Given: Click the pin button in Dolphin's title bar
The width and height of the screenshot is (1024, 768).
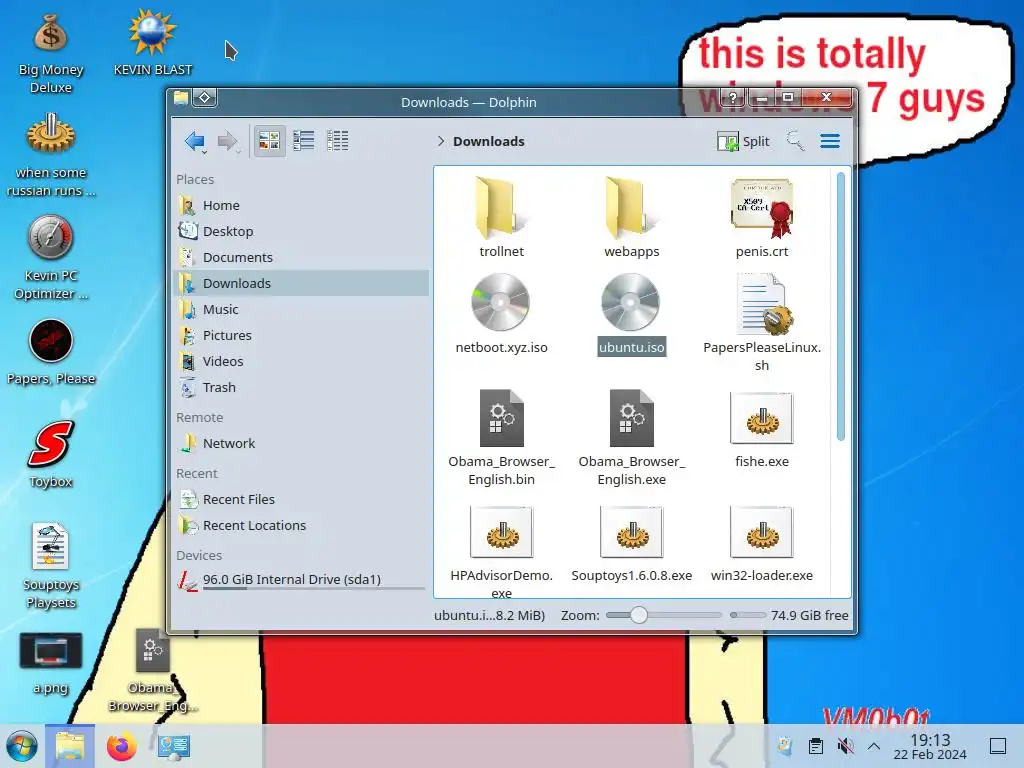Looking at the screenshot, I should coord(204,97).
